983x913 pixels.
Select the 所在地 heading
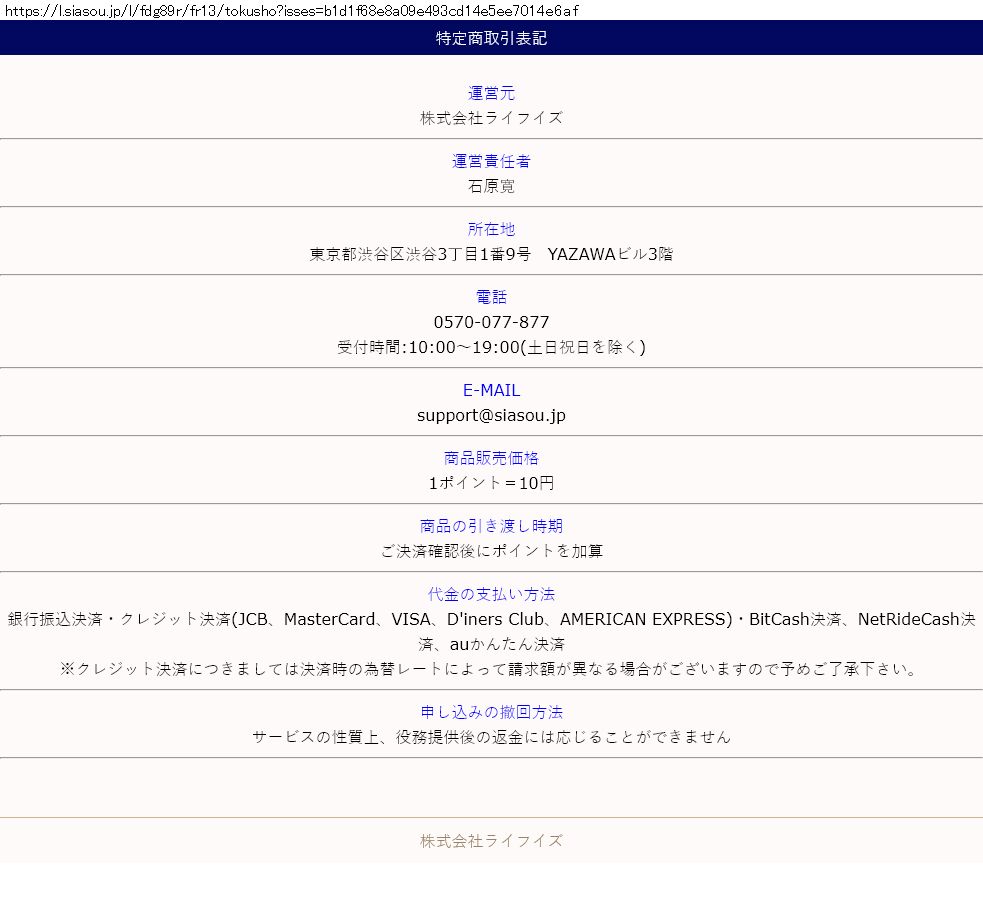click(491, 229)
